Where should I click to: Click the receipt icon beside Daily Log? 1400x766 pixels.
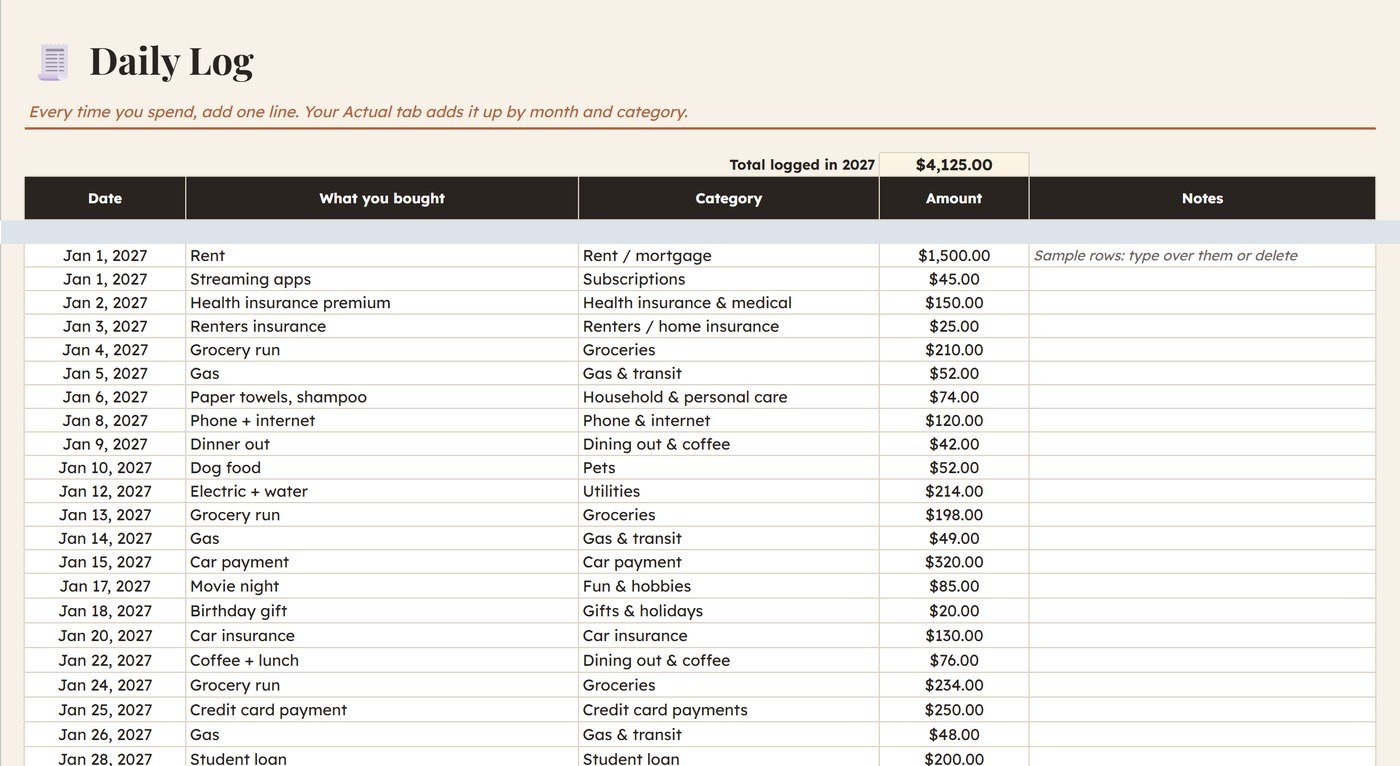pos(53,62)
